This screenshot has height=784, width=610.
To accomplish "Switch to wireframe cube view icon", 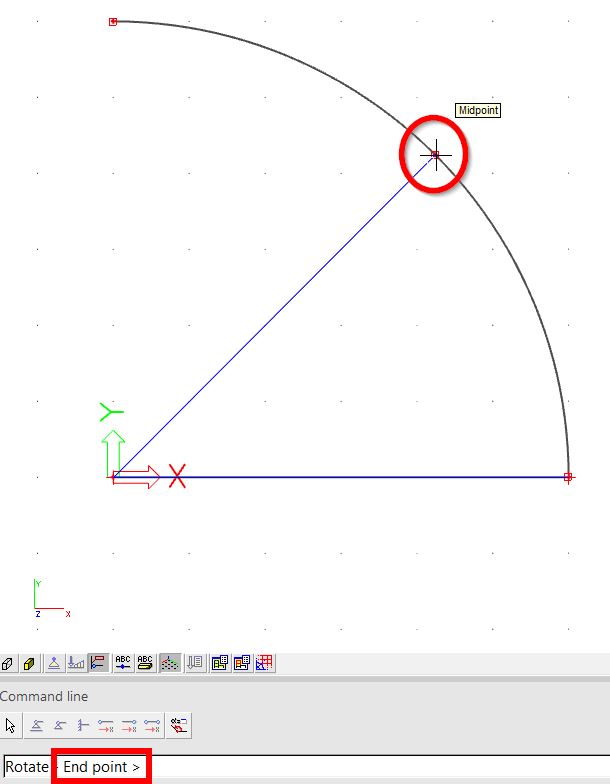I will click(x=8, y=664).
